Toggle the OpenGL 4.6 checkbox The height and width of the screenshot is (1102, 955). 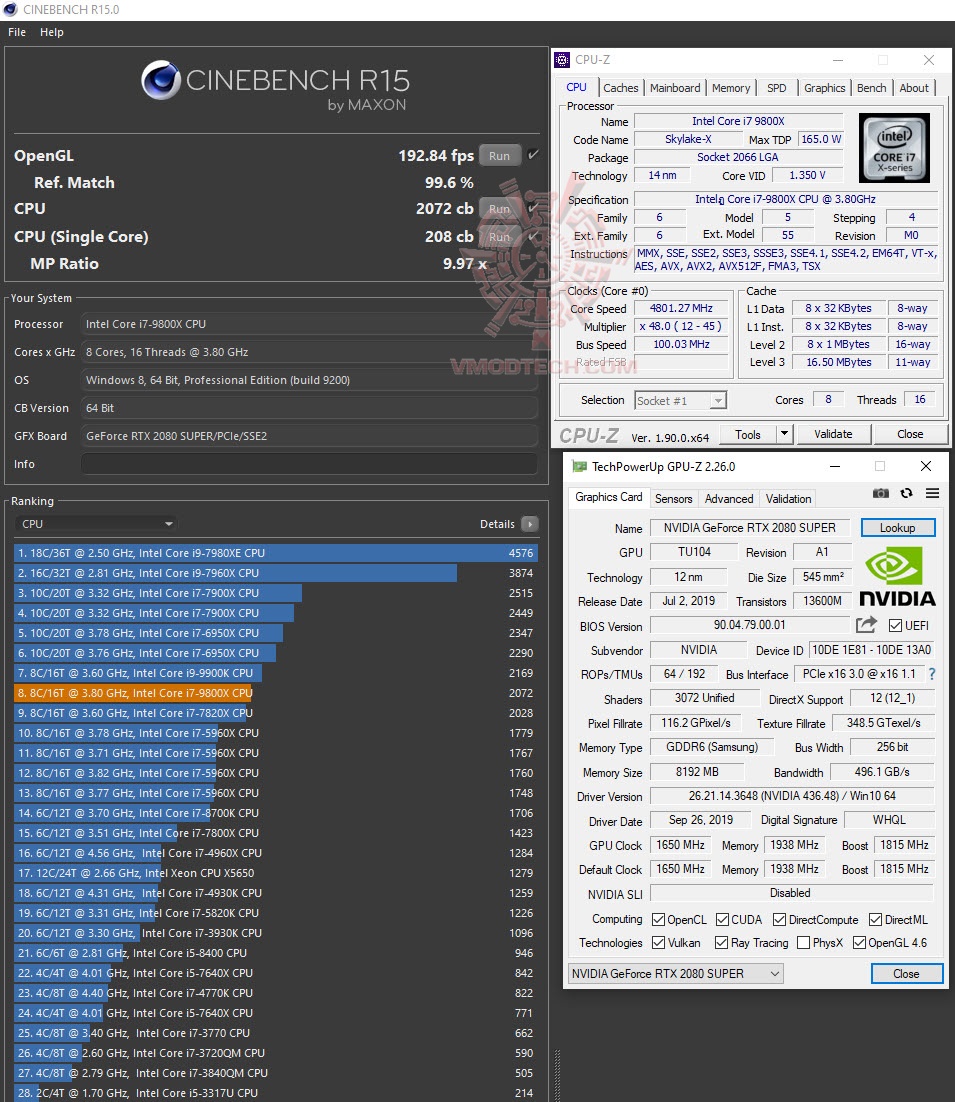pos(859,942)
